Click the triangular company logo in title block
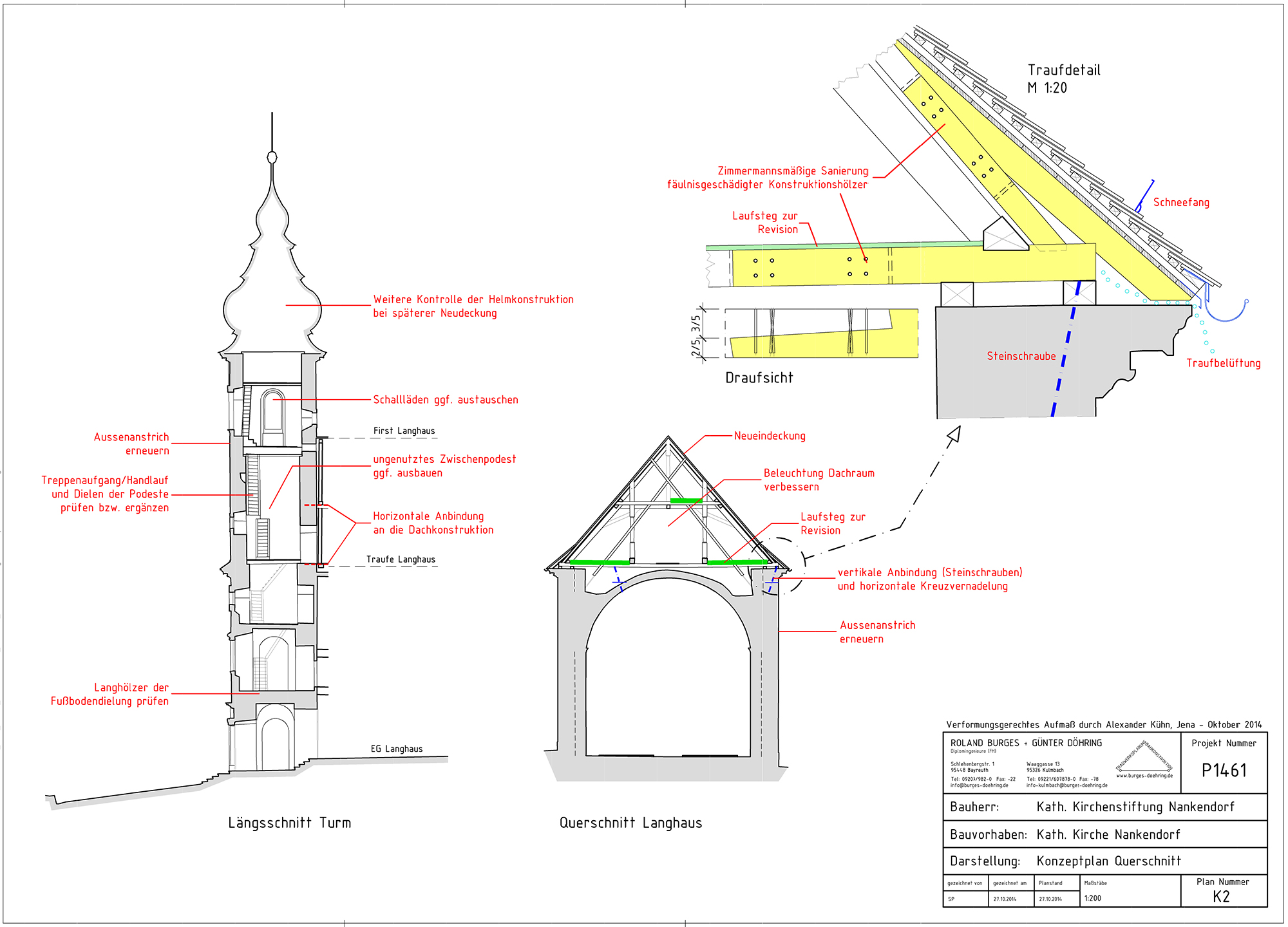This screenshot has height=927, width=1288. [x=1144, y=756]
